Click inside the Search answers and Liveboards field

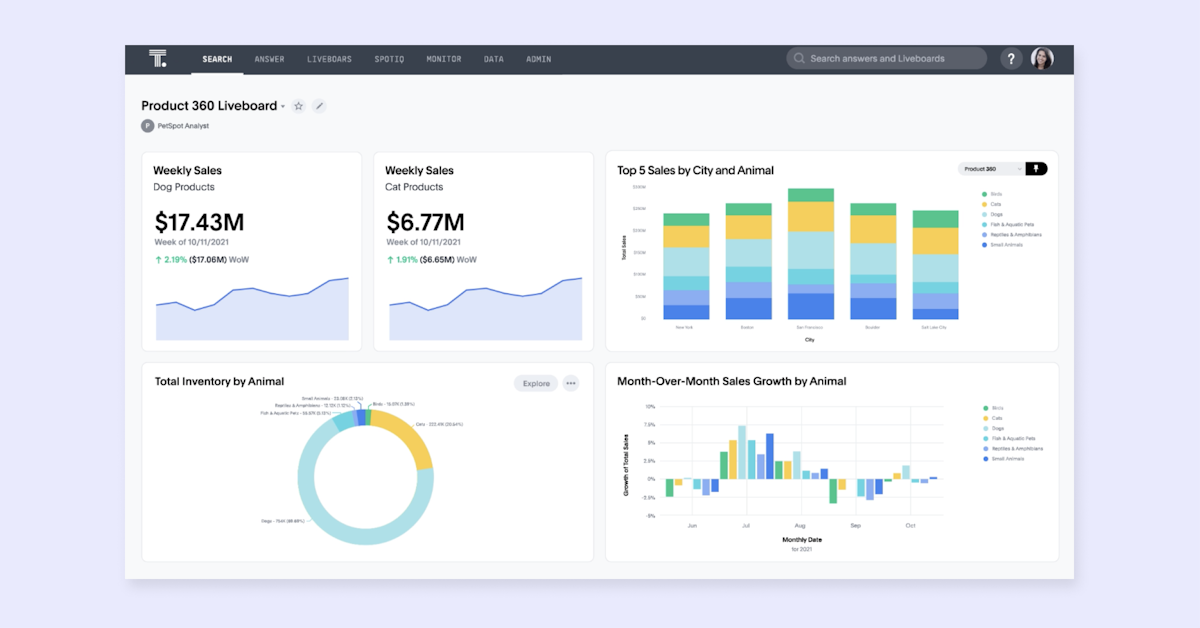(880, 58)
